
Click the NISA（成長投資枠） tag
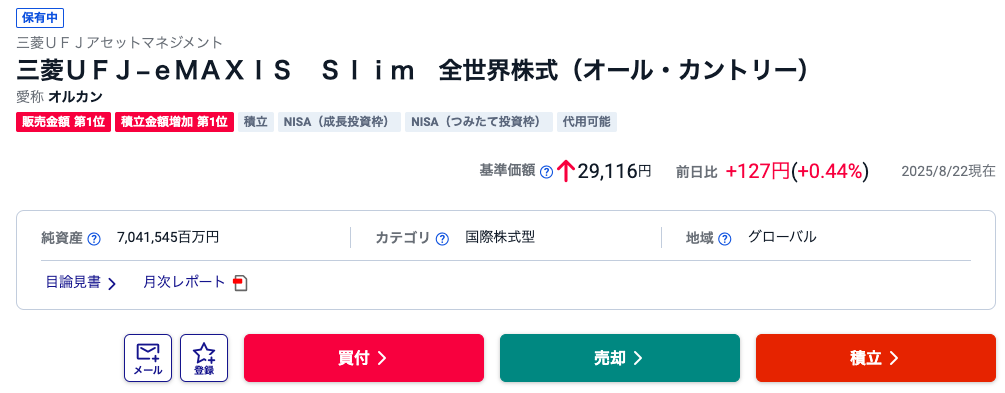[x=338, y=122]
